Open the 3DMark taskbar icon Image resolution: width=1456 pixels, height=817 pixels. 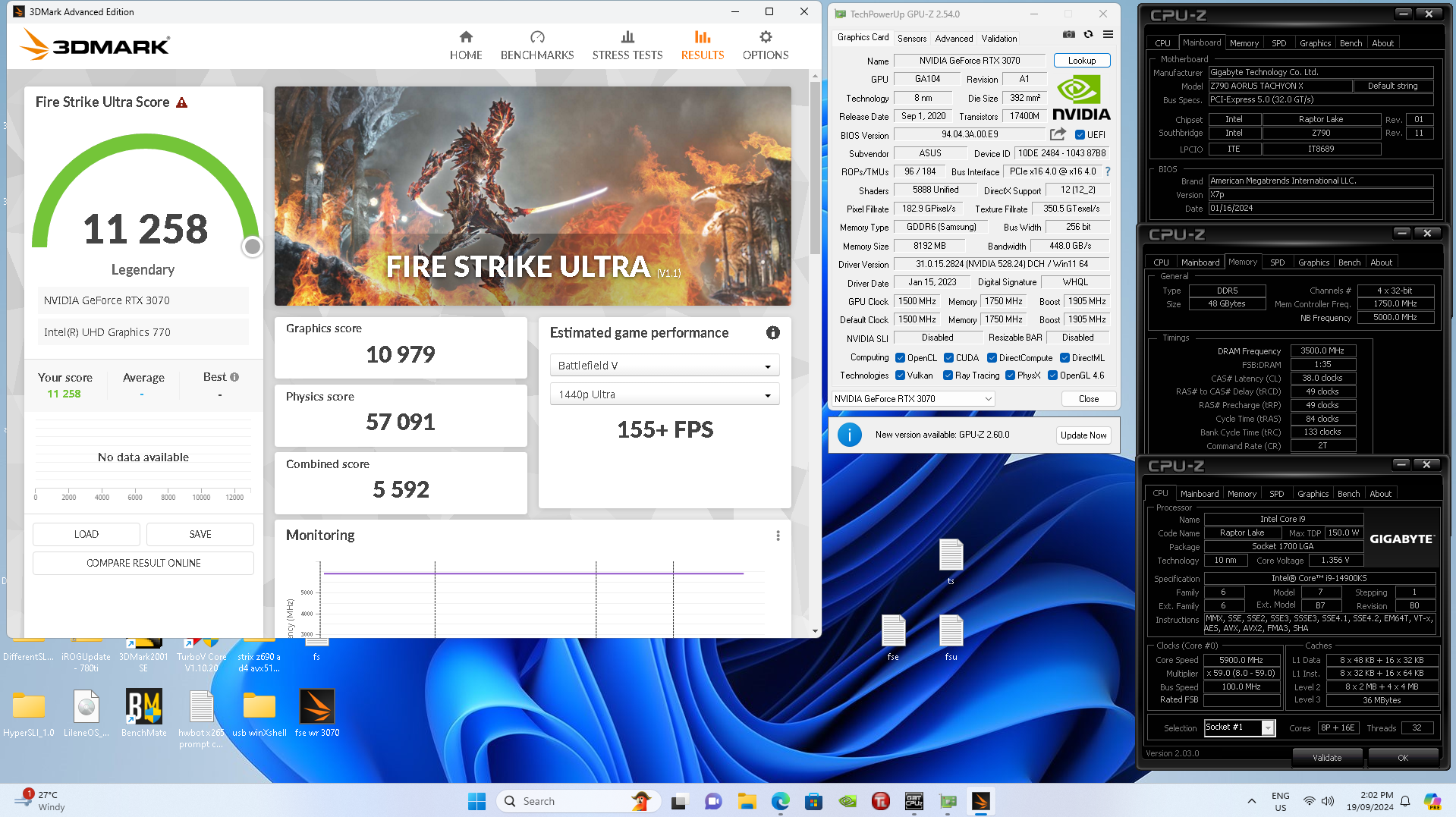pos(980,801)
